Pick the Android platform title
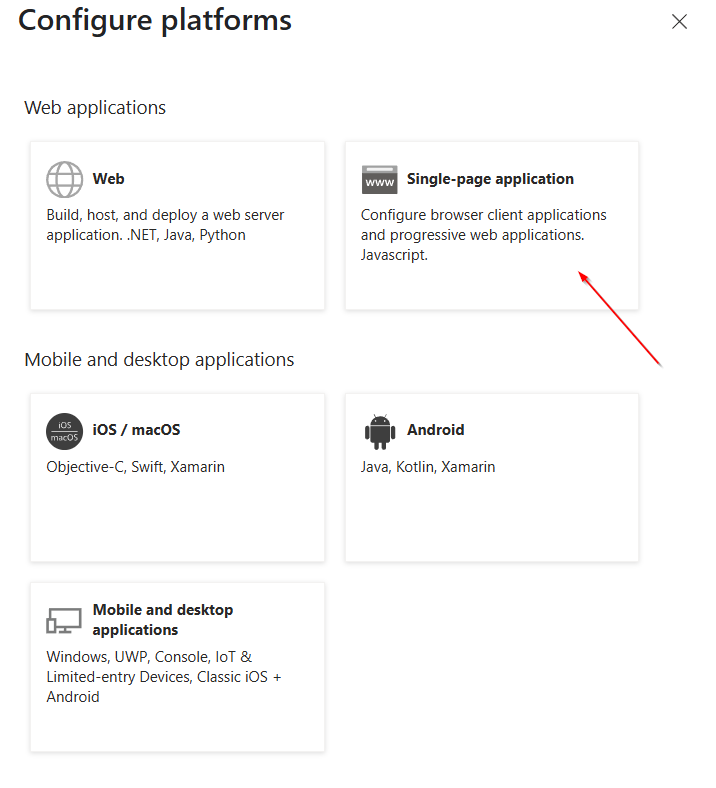Screen dimensions: 716x788 tap(436, 430)
